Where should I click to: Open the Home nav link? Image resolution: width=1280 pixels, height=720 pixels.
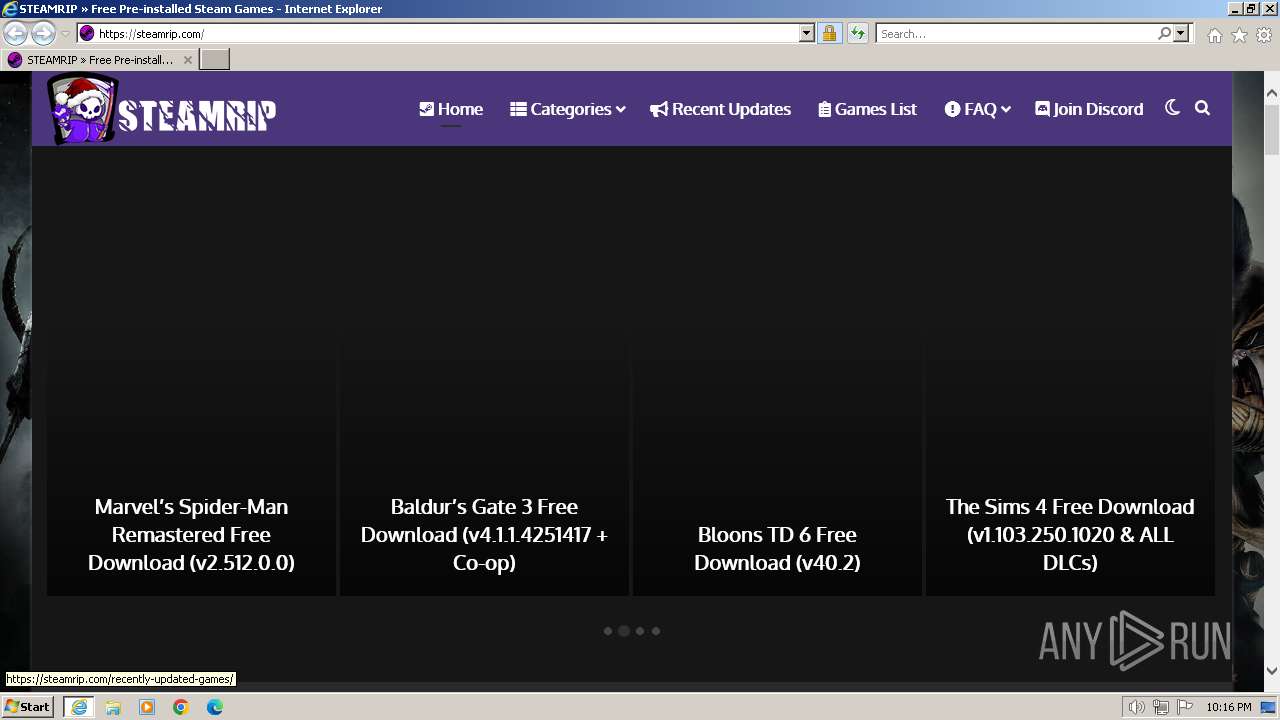451,109
